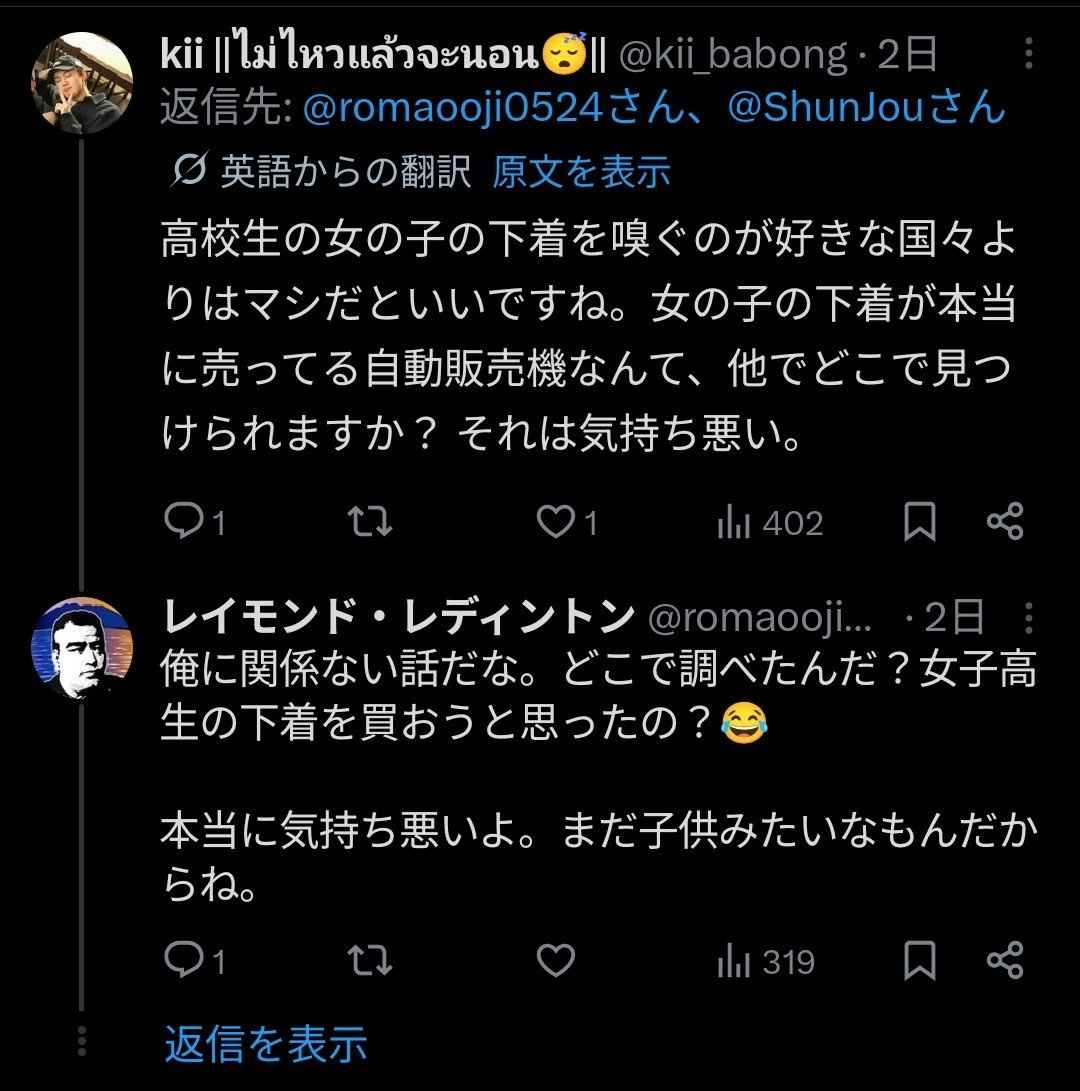Screen dimensions: 1080x1091
Task: Open レイモンド・レディントン's profile avatar
Action: 80,651
